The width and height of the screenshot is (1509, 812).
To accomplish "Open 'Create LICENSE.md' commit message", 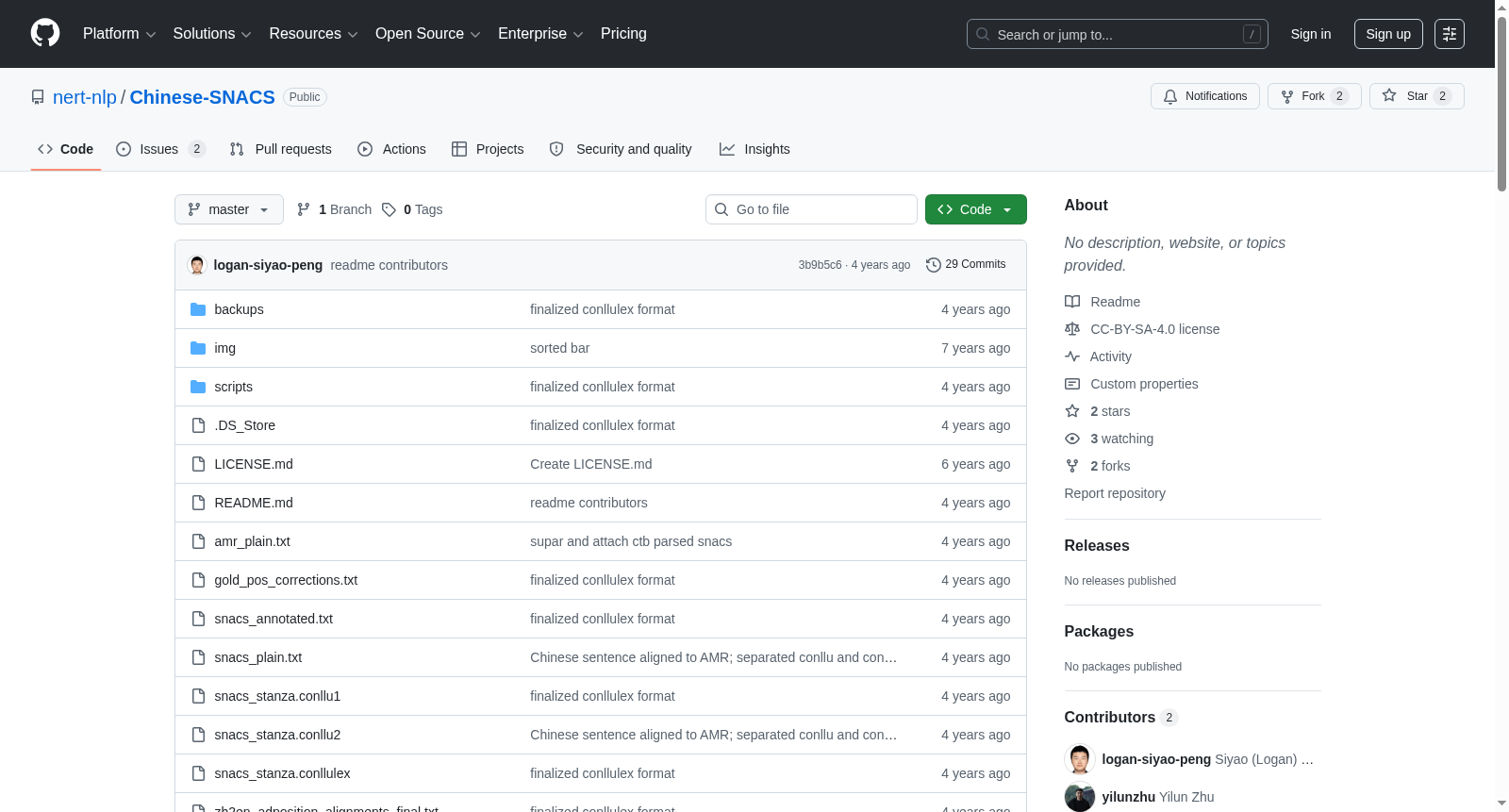I will tap(590, 464).
